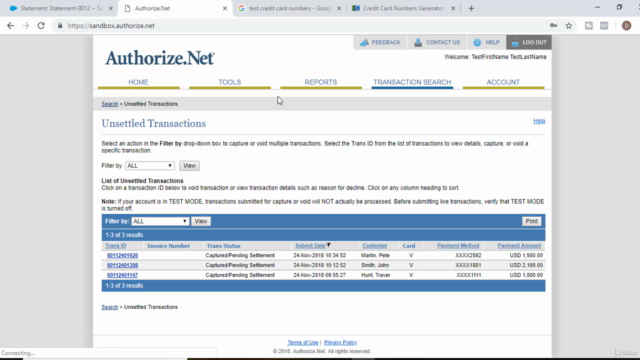Open transaction 60112401147

click(x=122, y=275)
